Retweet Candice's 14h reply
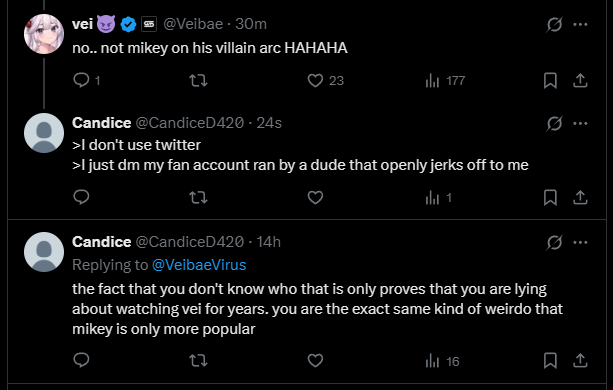Image resolution: width=613 pixels, height=390 pixels. [x=198, y=360]
